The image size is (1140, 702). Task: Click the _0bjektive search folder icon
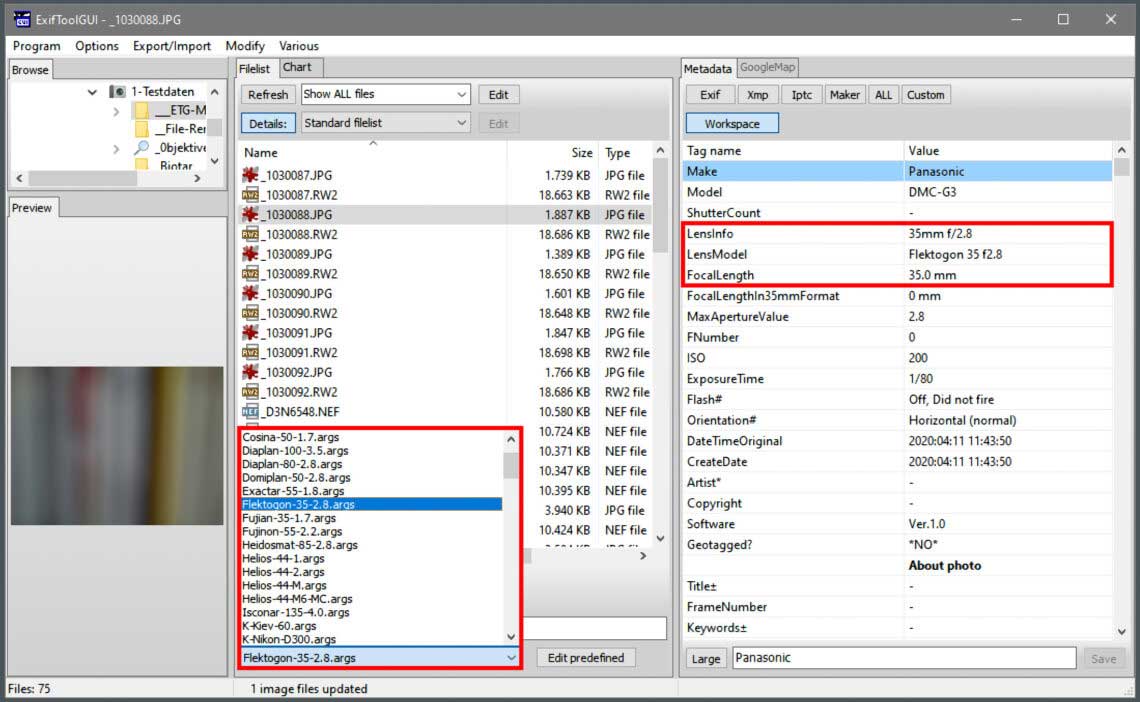click(x=142, y=148)
